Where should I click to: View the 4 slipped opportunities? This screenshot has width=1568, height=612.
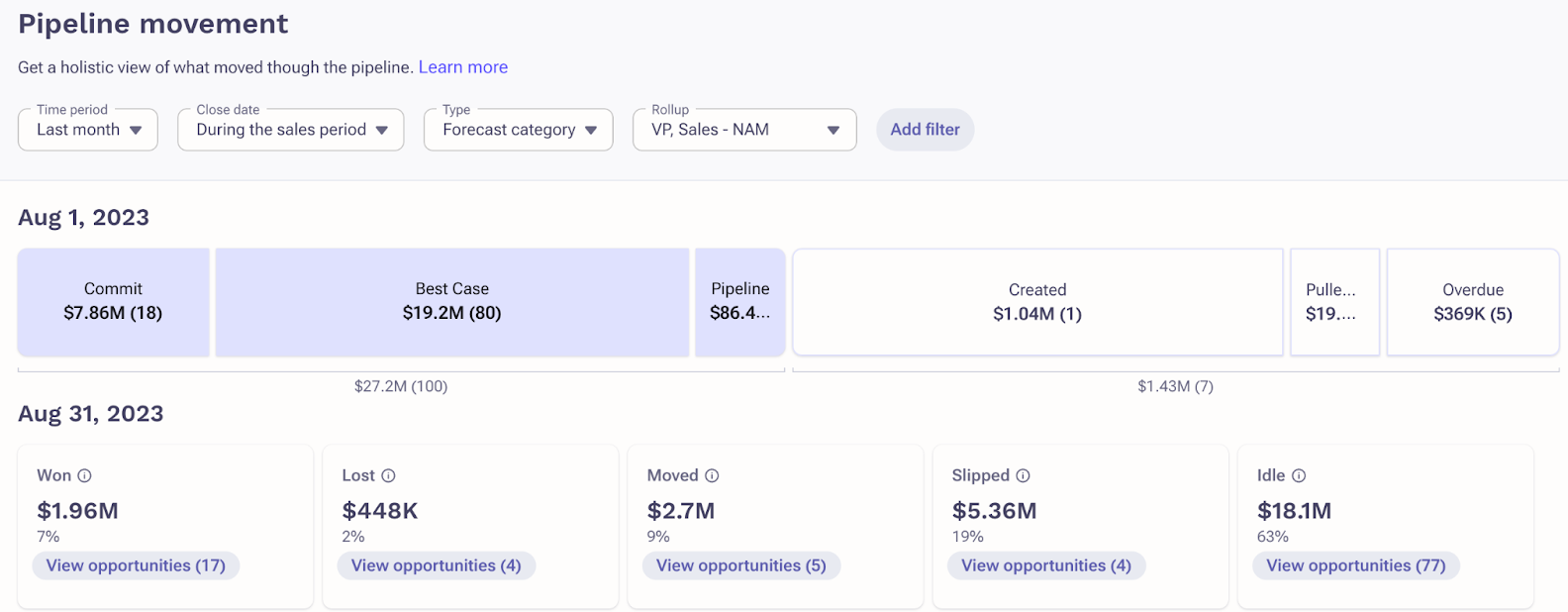point(1046,565)
